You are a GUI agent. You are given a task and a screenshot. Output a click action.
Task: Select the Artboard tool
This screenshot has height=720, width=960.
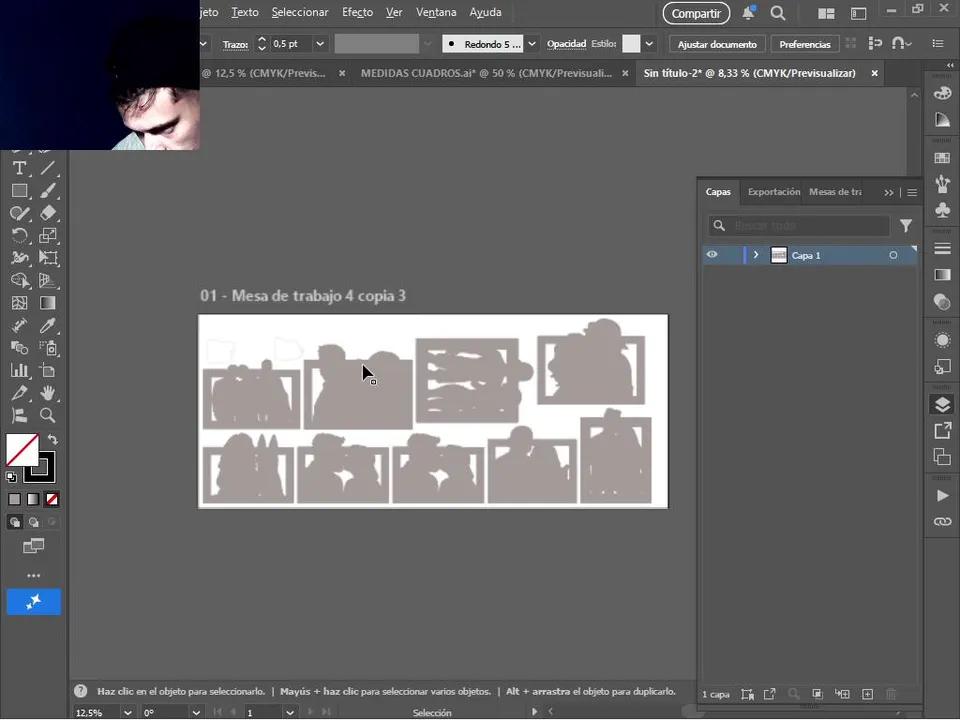[x=48, y=370]
